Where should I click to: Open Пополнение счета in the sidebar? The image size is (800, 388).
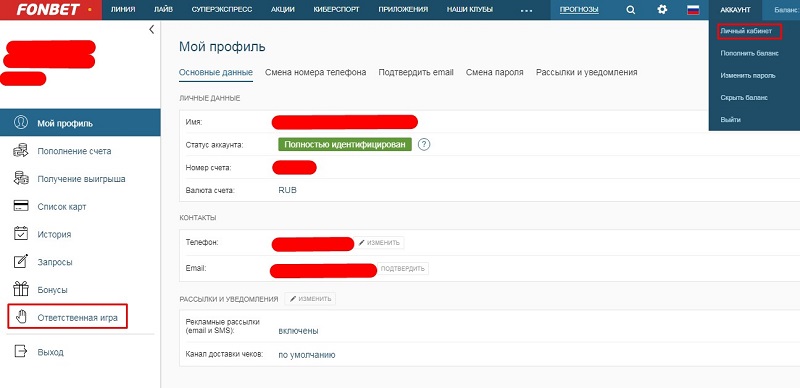(74, 151)
